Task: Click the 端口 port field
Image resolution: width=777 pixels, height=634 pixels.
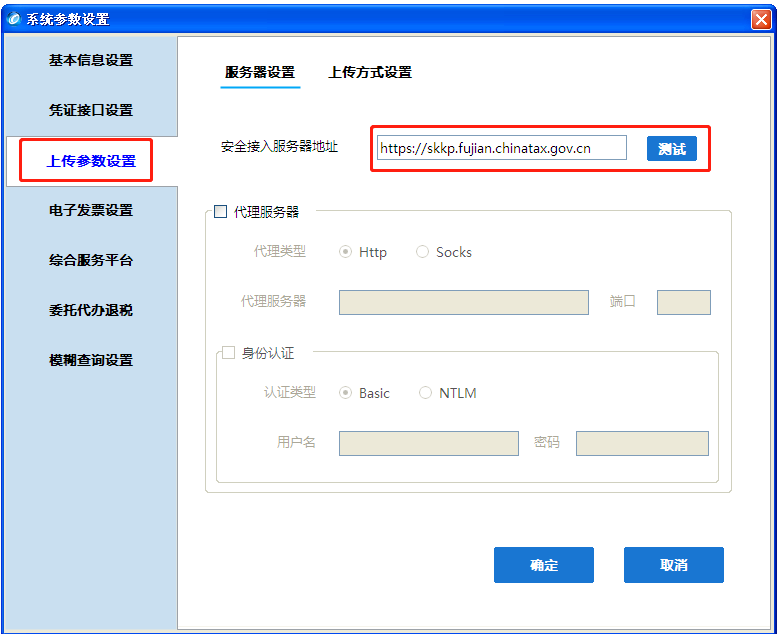Action: tap(684, 302)
